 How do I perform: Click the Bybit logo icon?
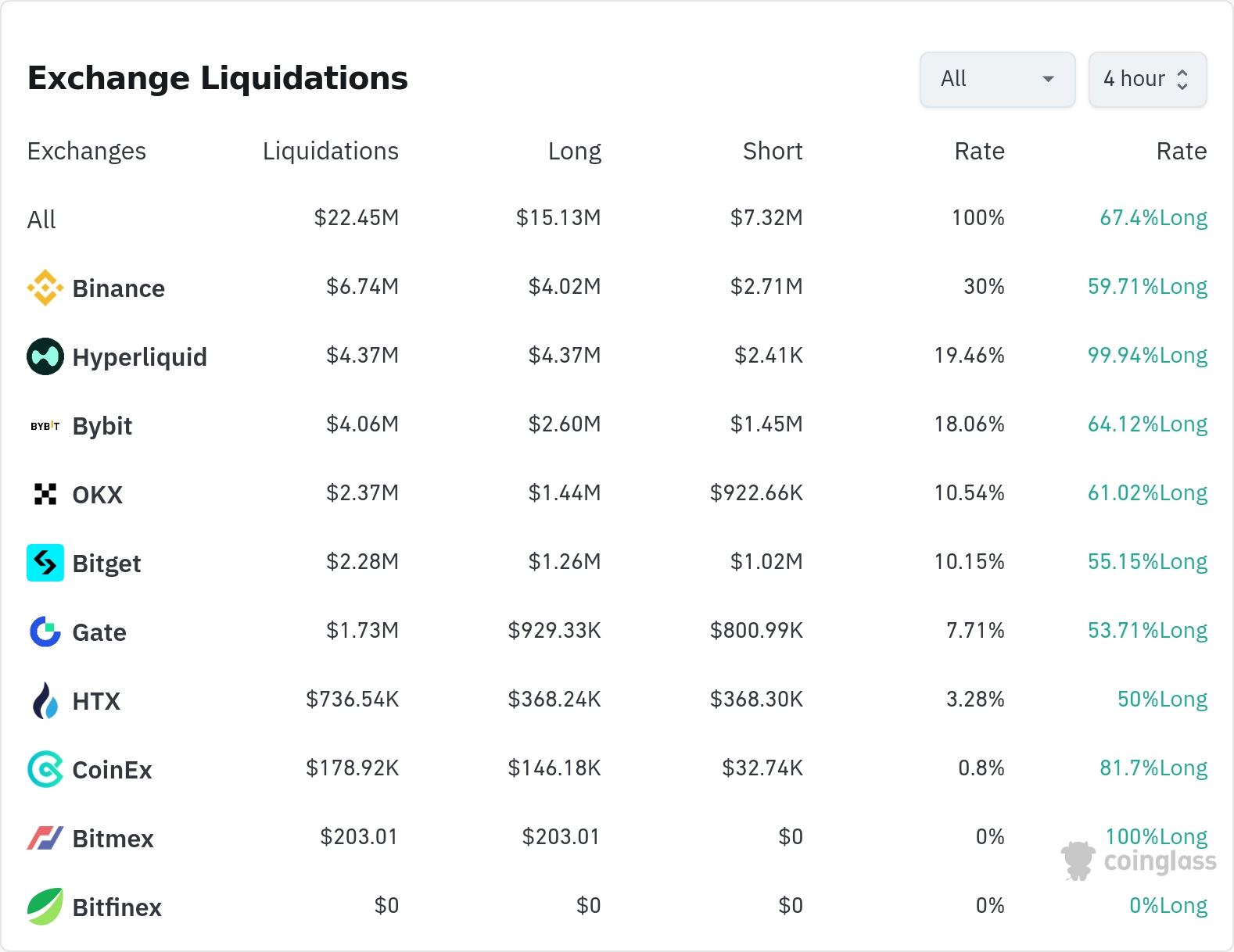[45, 426]
